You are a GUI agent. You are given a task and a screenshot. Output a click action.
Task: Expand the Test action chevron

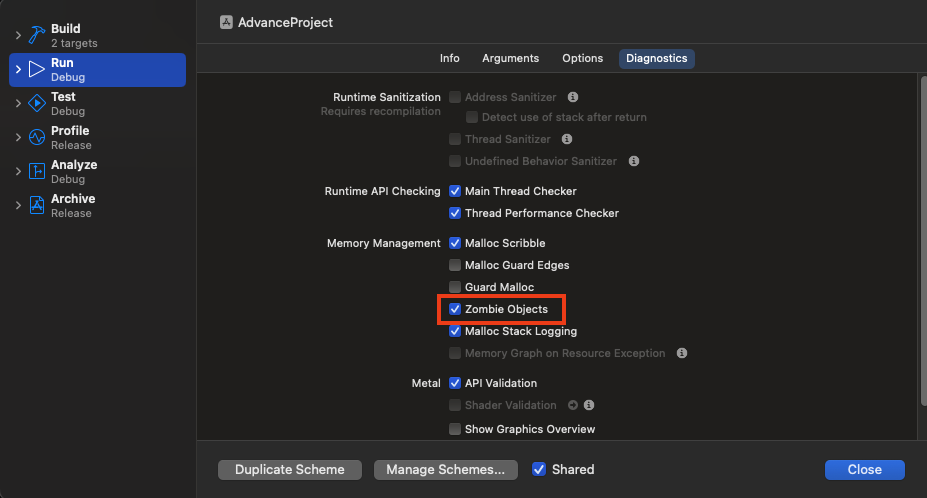click(18, 104)
